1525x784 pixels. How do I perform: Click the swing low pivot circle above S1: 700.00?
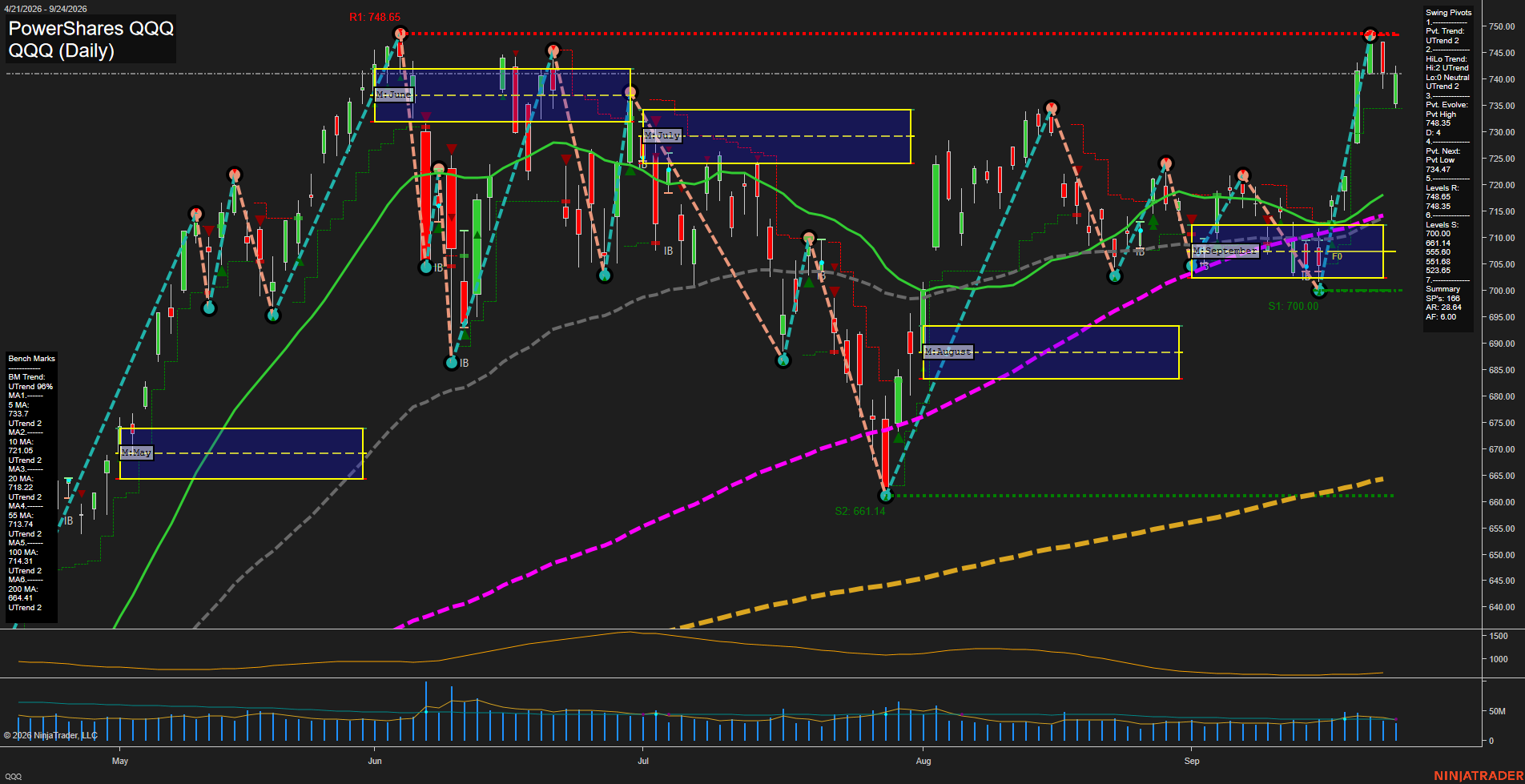pyautogui.click(x=1319, y=291)
